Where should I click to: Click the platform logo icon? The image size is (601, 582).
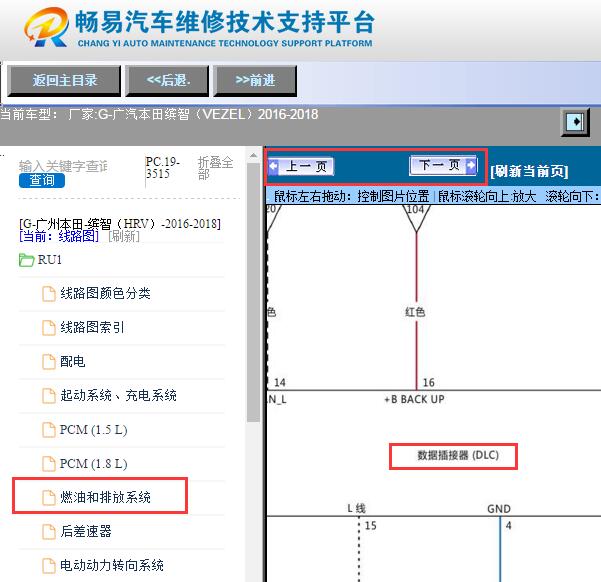pos(46,26)
